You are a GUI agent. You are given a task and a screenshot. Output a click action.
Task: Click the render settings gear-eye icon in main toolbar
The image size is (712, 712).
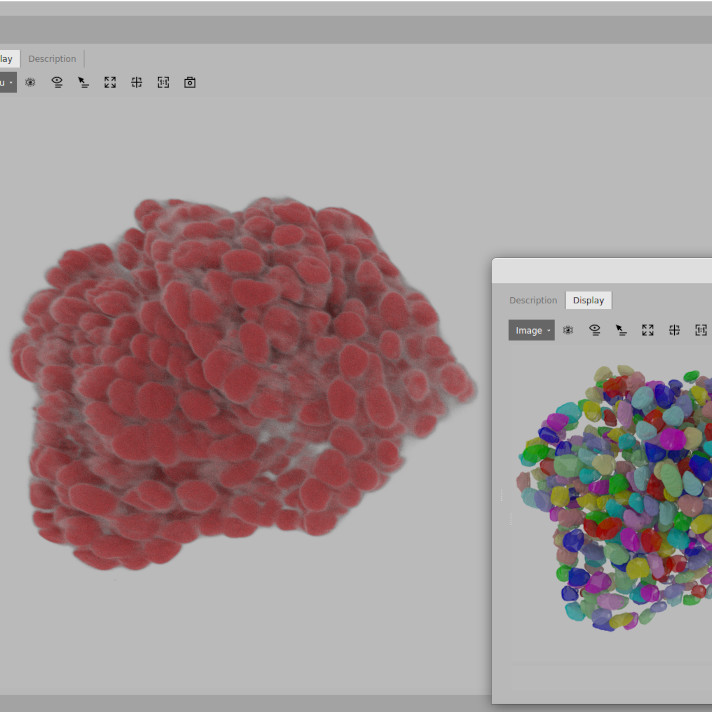tap(30, 83)
